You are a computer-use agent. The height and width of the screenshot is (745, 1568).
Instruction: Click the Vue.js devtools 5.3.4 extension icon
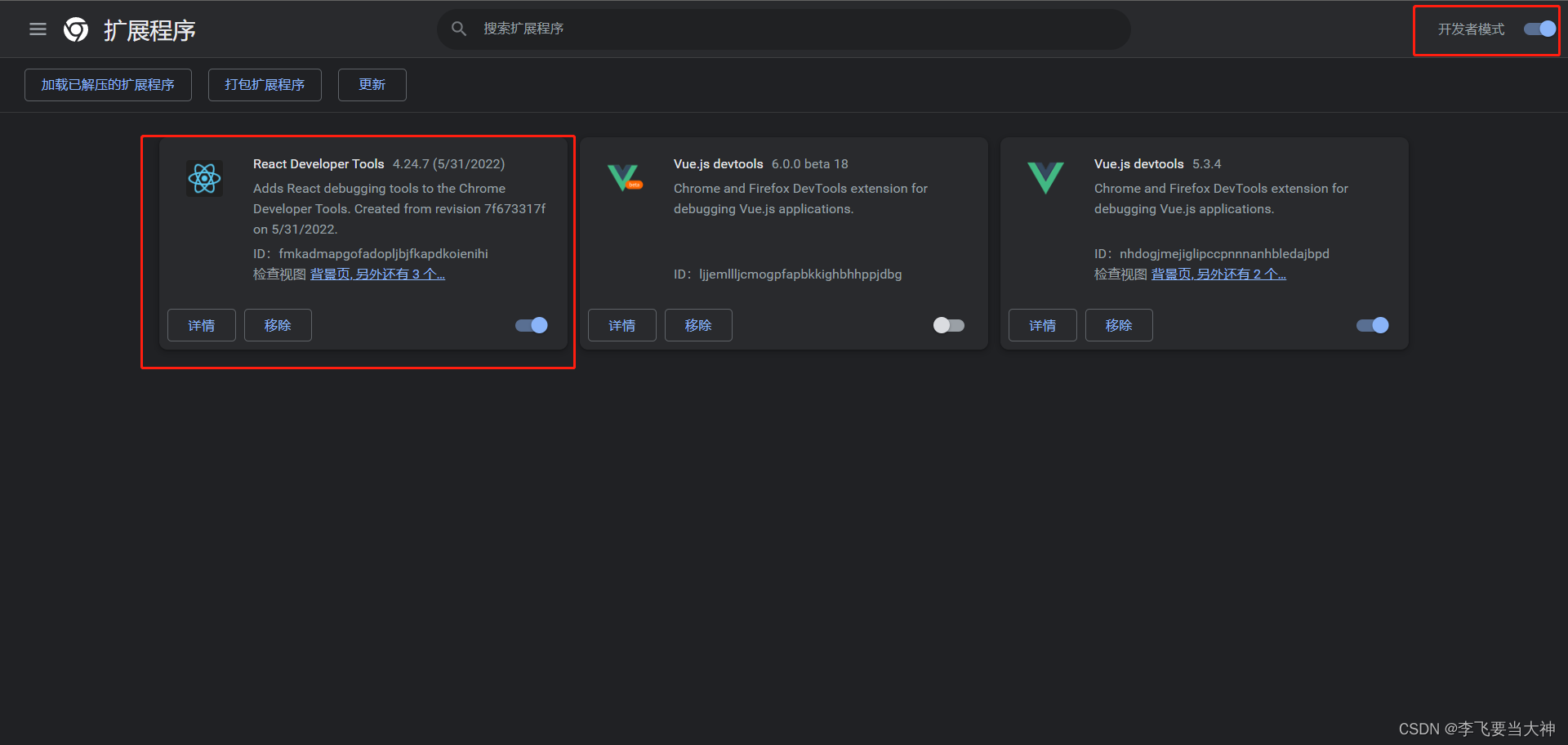coord(1045,177)
